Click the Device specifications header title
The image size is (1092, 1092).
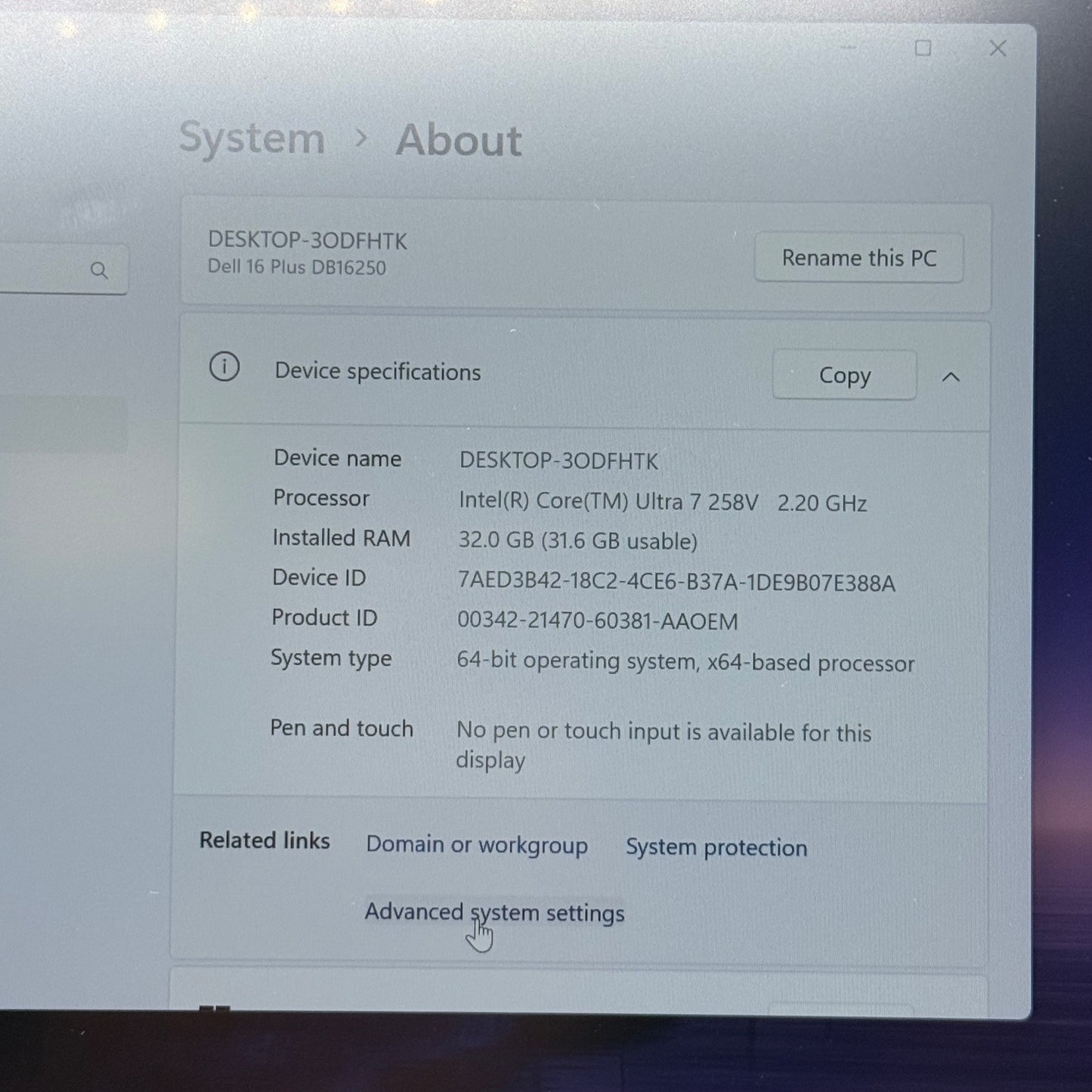(377, 372)
